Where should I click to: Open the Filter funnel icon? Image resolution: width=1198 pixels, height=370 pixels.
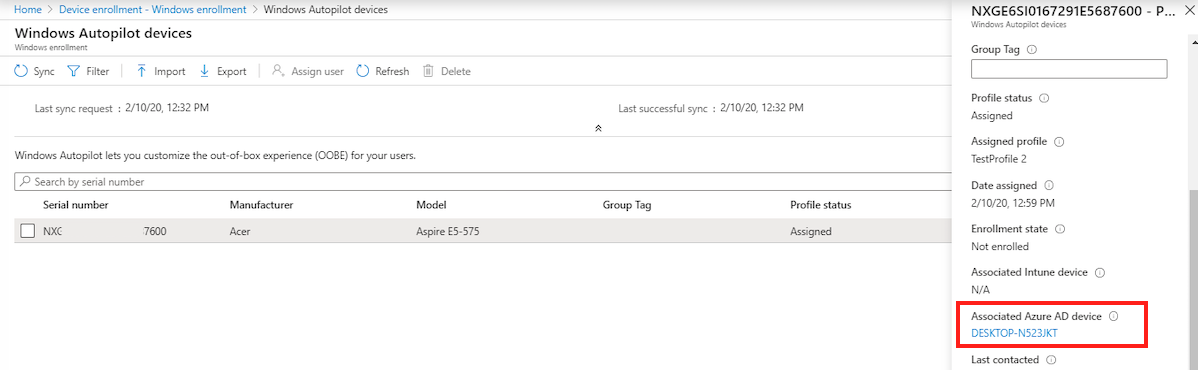point(73,71)
